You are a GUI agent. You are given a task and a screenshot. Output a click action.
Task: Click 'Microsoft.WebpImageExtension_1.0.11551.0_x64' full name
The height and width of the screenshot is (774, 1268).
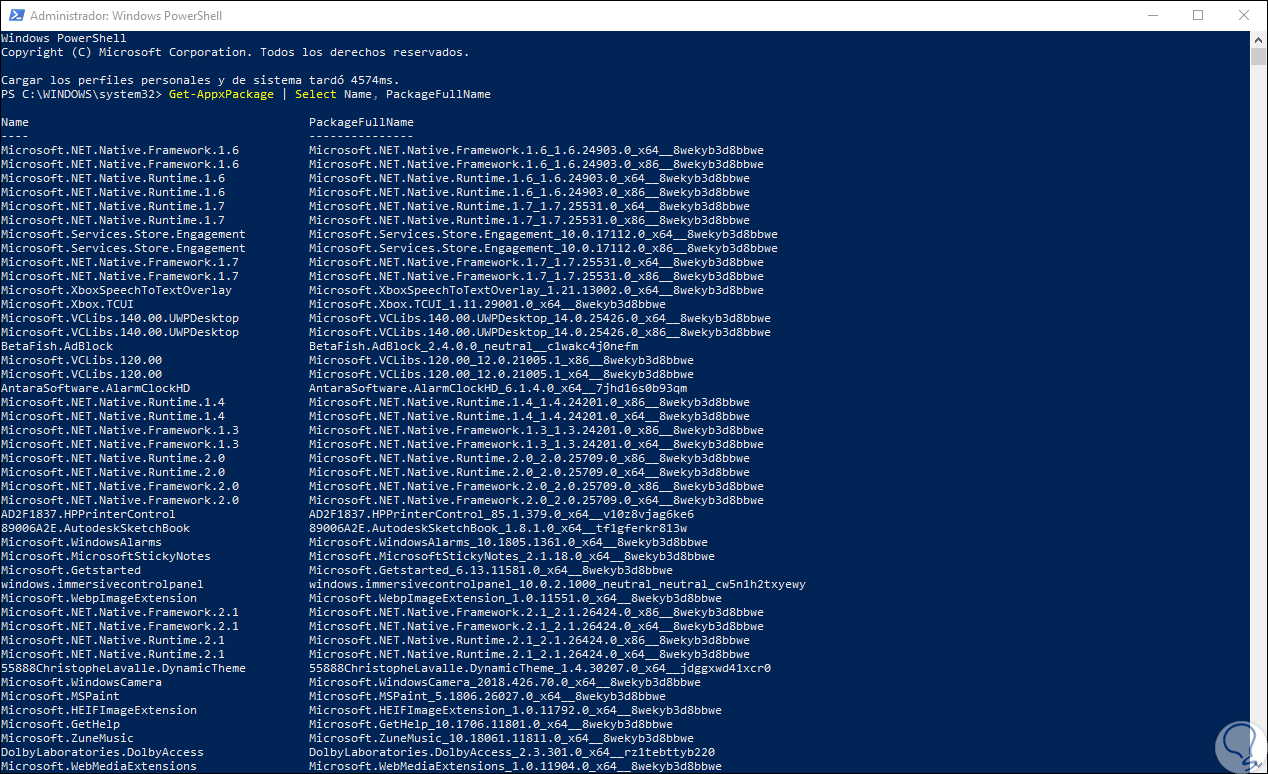(515, 598)
